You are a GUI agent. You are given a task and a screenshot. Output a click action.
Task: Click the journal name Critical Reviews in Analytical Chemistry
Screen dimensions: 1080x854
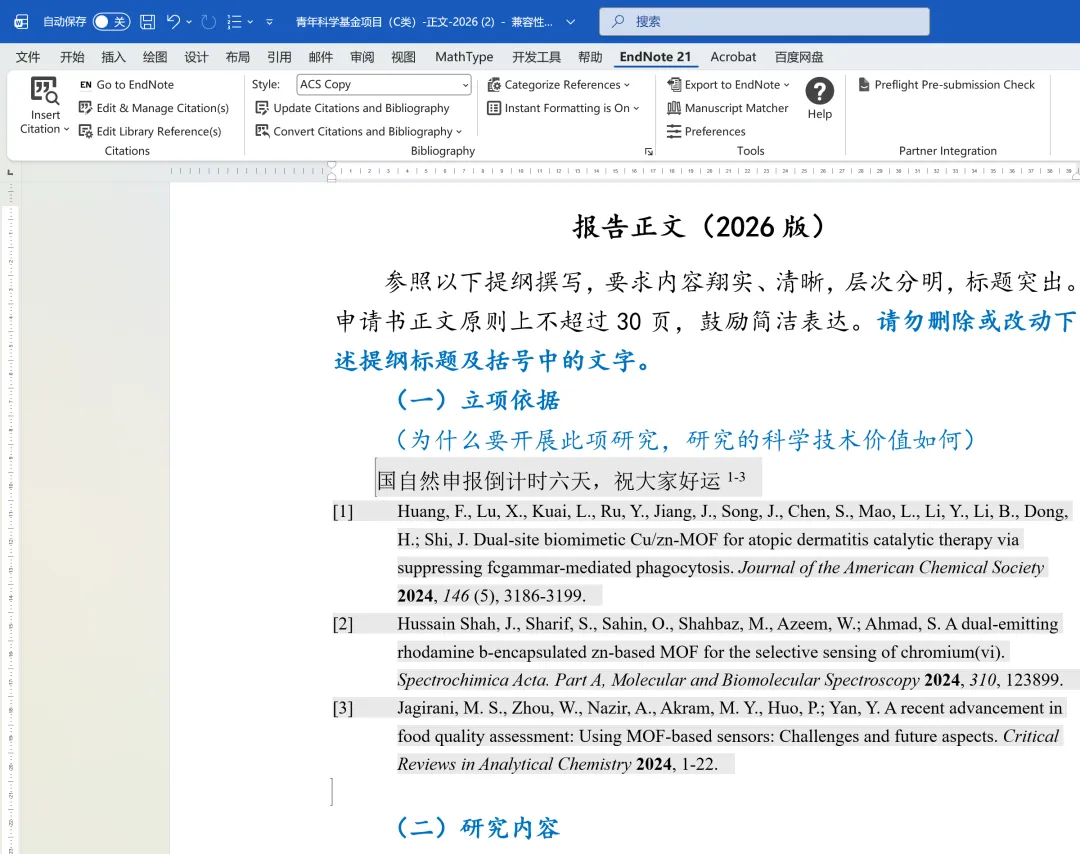[x=728, y=750]
